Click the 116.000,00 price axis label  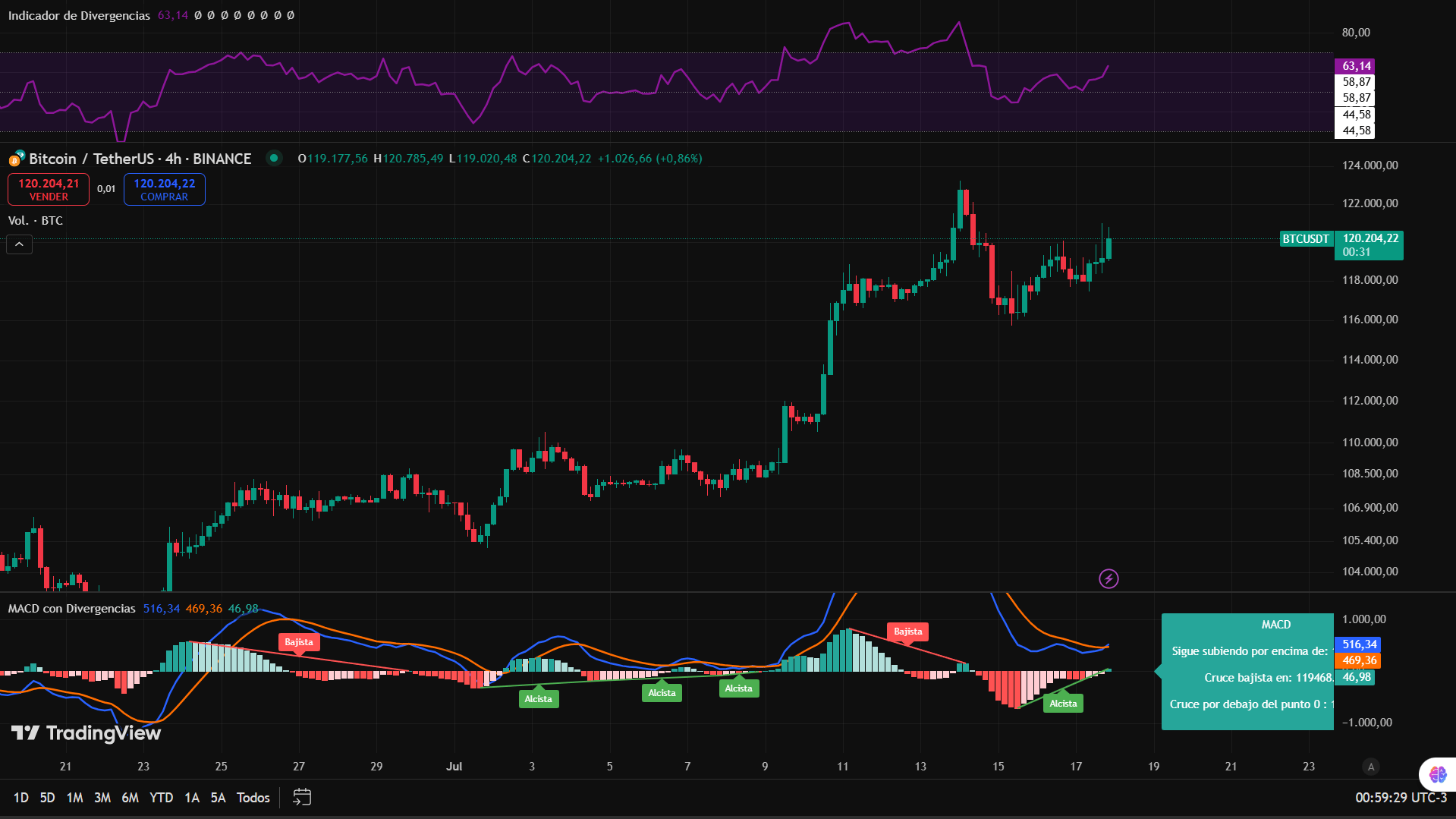tap(1370, 320)
